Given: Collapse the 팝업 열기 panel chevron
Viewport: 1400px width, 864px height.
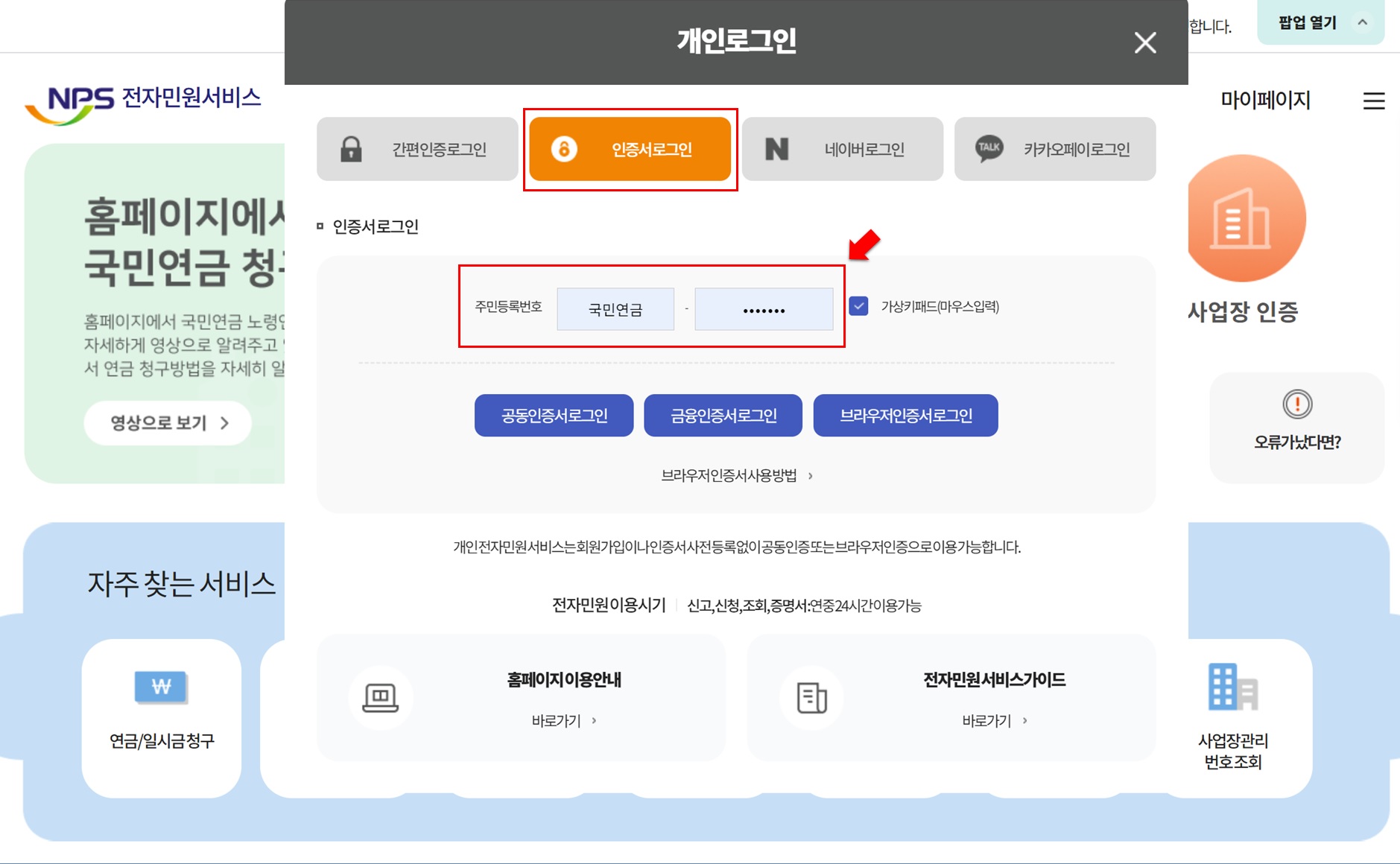Looking at the screenshot, I should [1363, 23].
